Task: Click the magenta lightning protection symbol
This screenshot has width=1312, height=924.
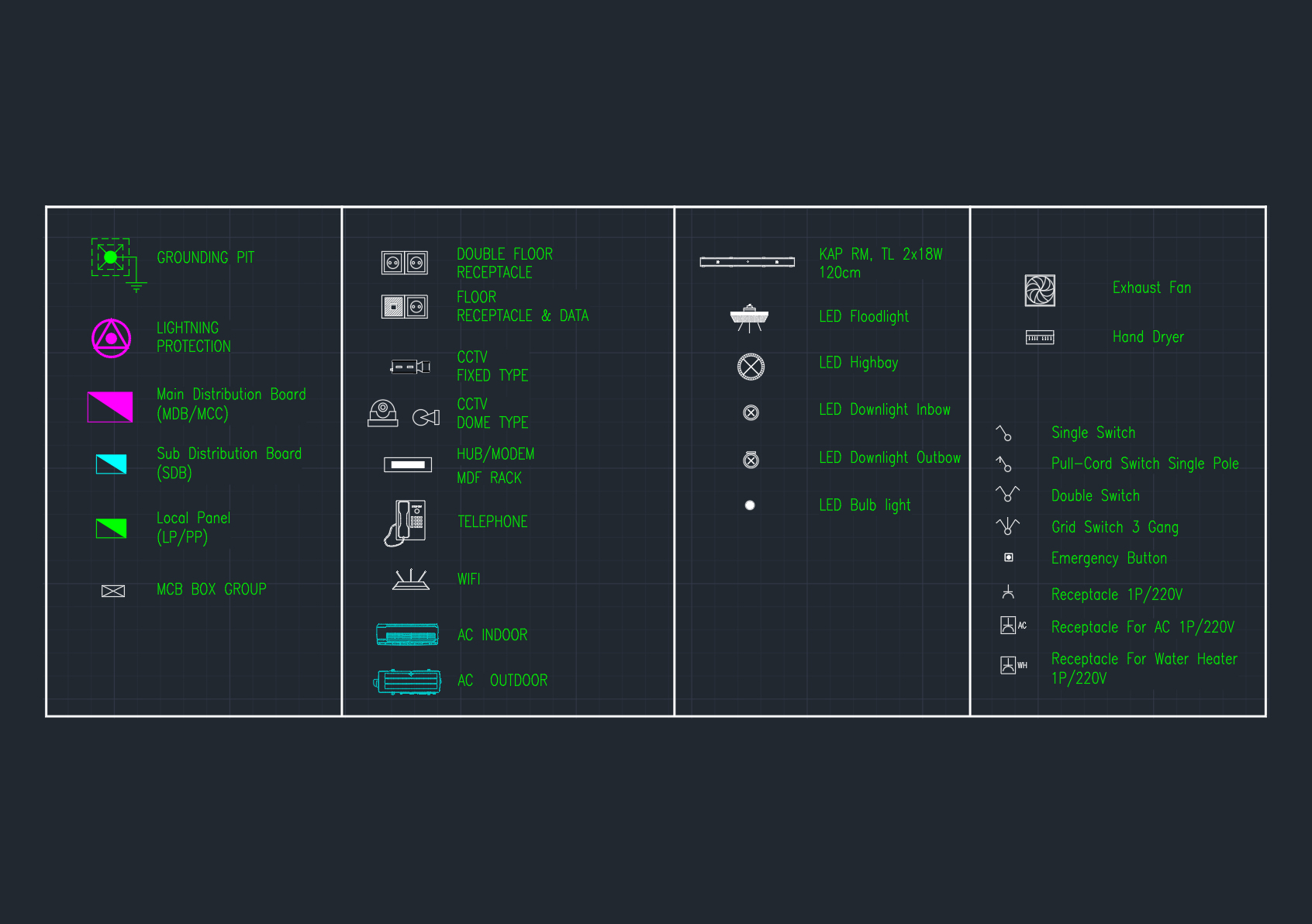Action: coord(112,338)
